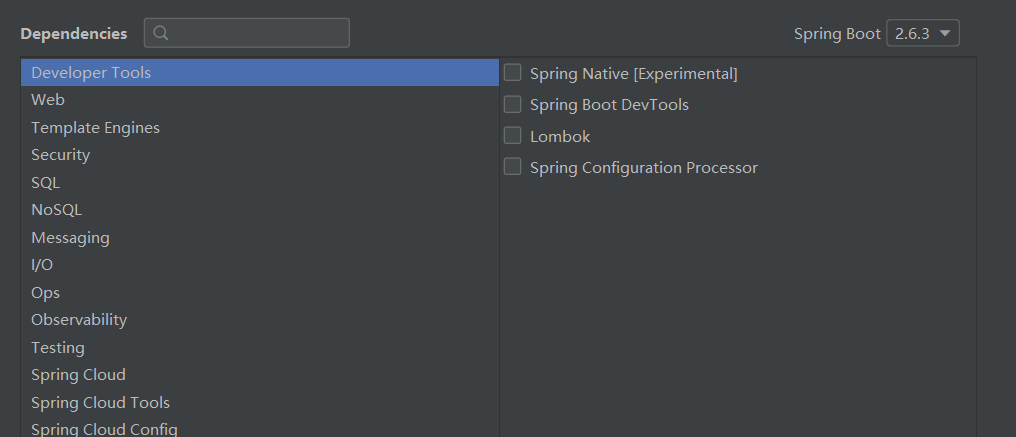Tick the Lombok checkbox
Screen dimensions: 1016x437
[513, 136]
